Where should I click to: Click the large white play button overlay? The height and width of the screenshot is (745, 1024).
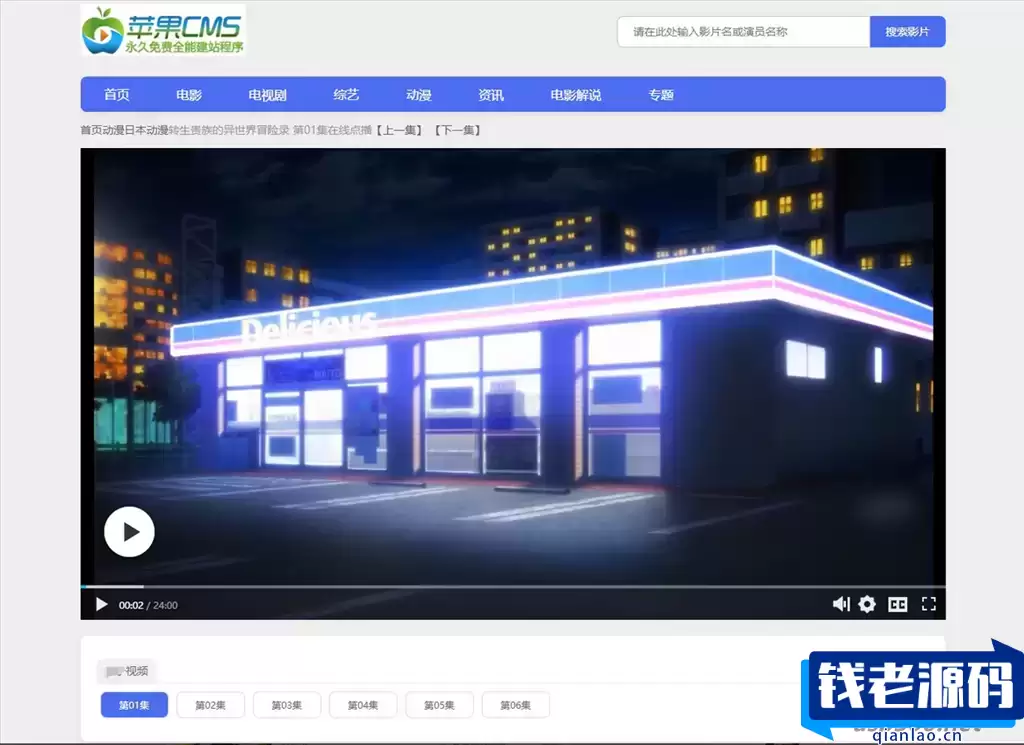[x=129, y=531]
